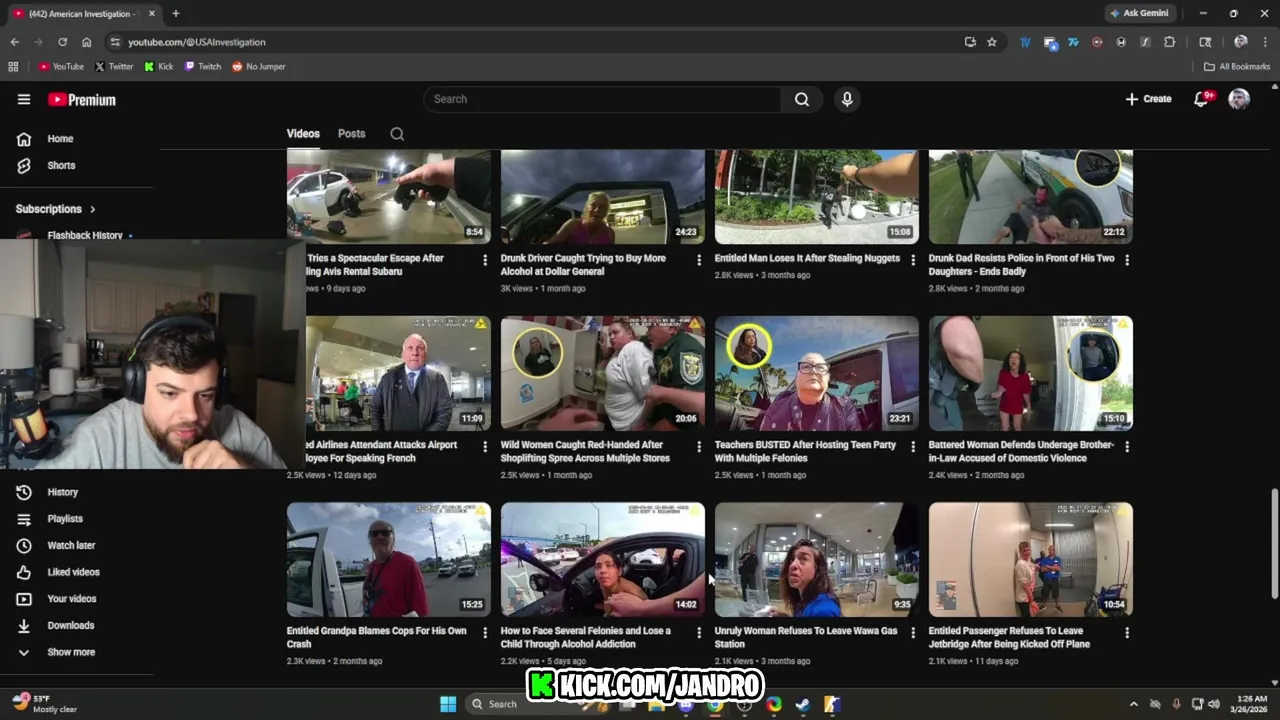Open browser Extensions puzzle icon
Viewport: 1280px width, 720px height.
pyautogui.click(x=1169, y=42)
